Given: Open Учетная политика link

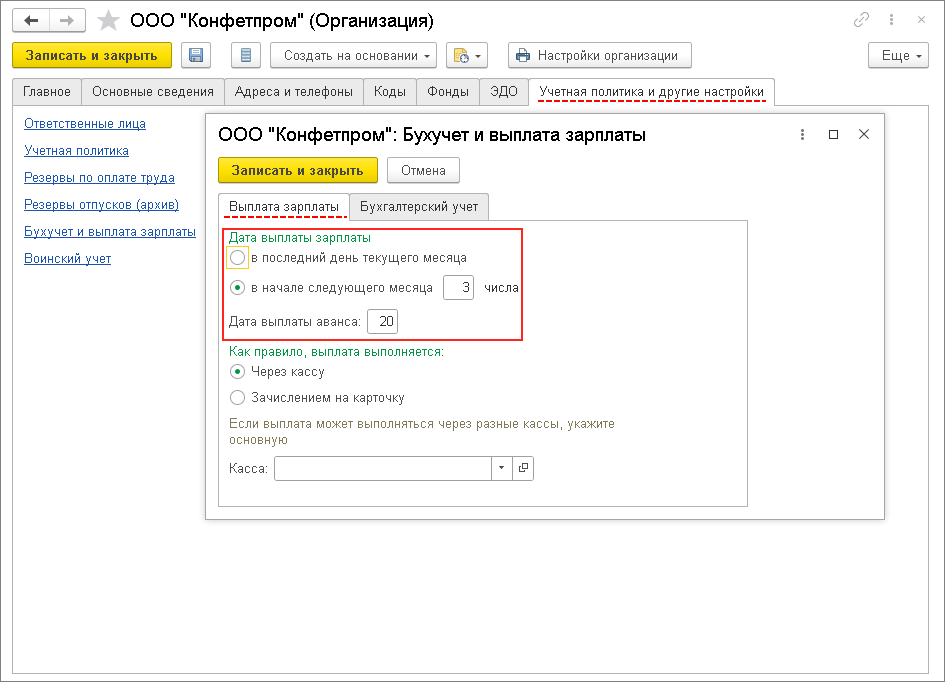Looking at the screenshot, I should point(77,151).
